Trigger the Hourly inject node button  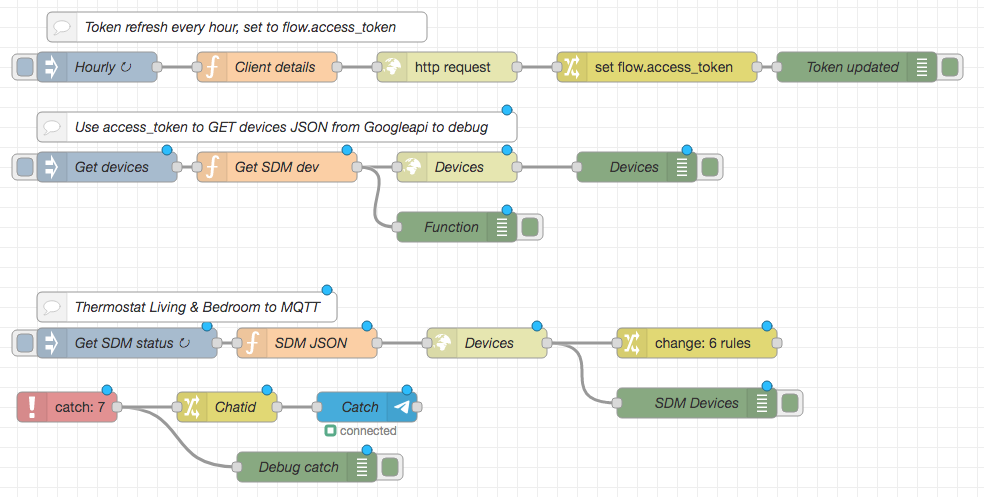pos(24,67)
